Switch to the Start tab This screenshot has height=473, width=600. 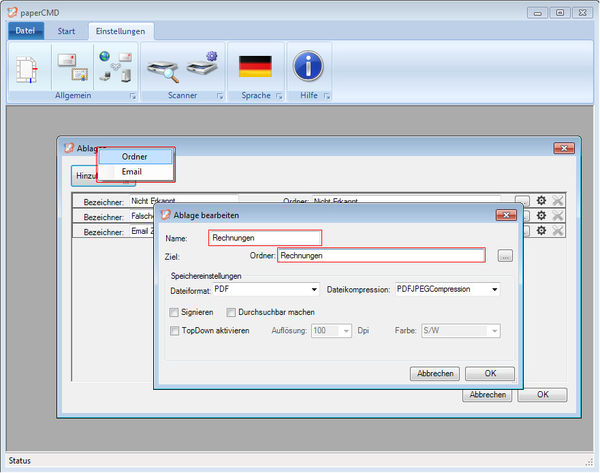click(x=66, y=31)
